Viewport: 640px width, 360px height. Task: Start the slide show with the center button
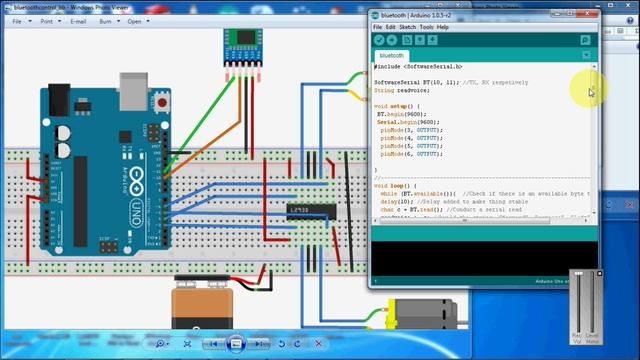click(236, 344)
